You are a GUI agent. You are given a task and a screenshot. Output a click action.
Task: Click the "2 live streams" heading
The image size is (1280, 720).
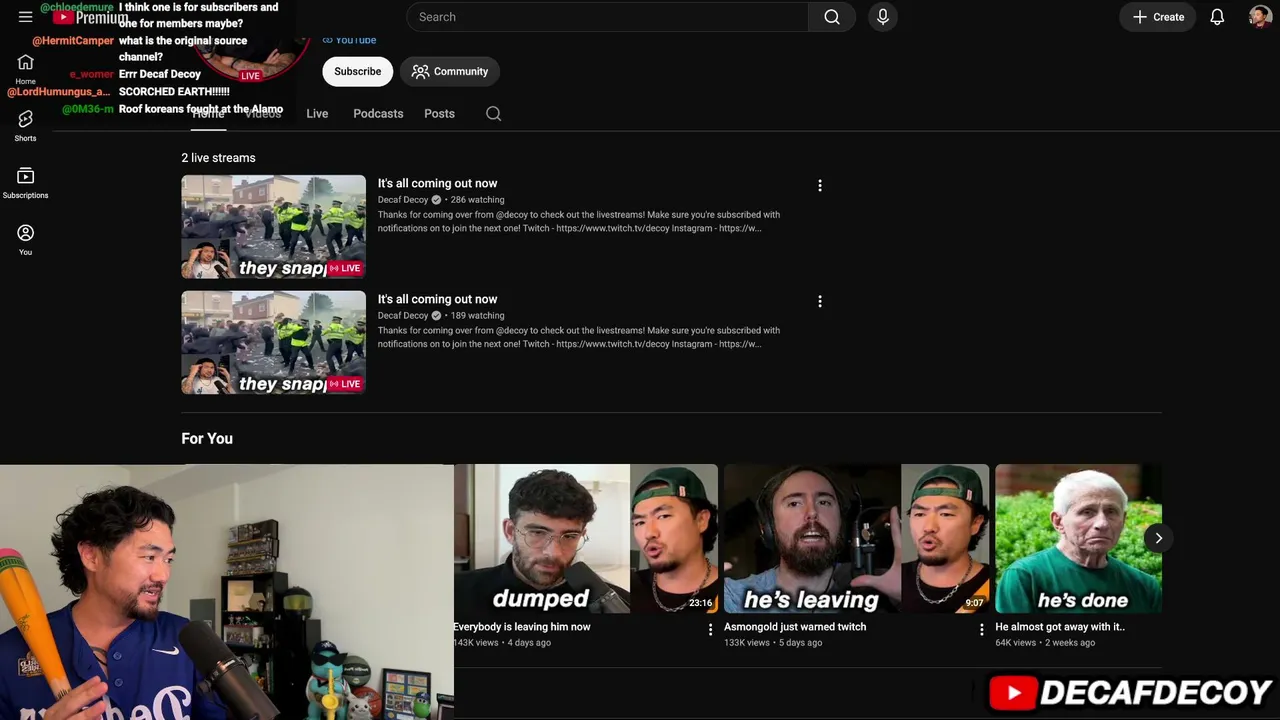point(218,158)
